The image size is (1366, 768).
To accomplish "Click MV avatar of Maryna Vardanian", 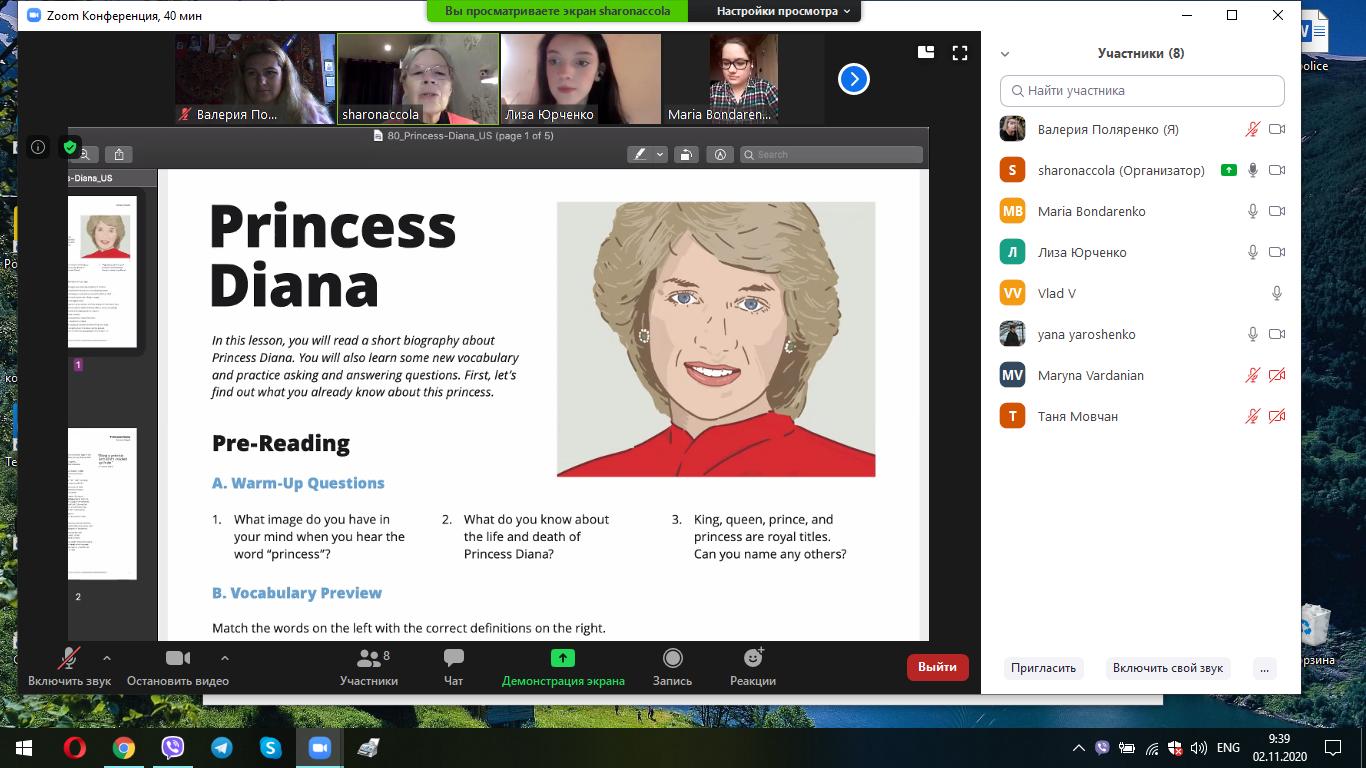I will click(x=1012, y=375).
